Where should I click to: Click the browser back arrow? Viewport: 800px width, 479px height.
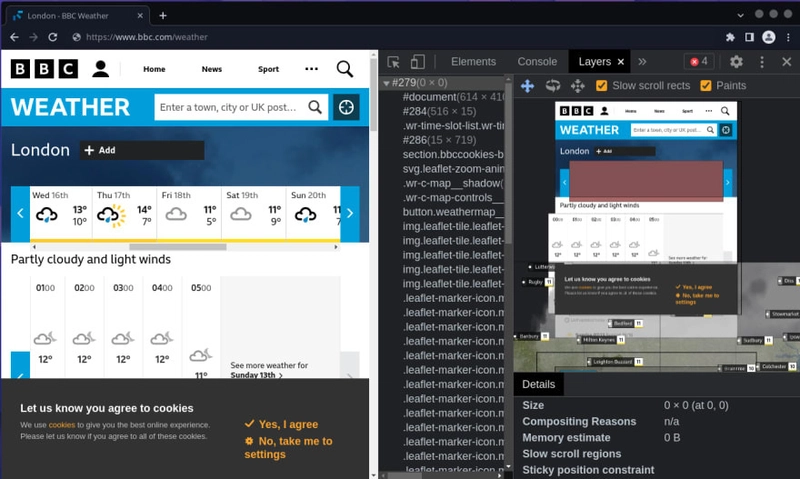[14, 37]
